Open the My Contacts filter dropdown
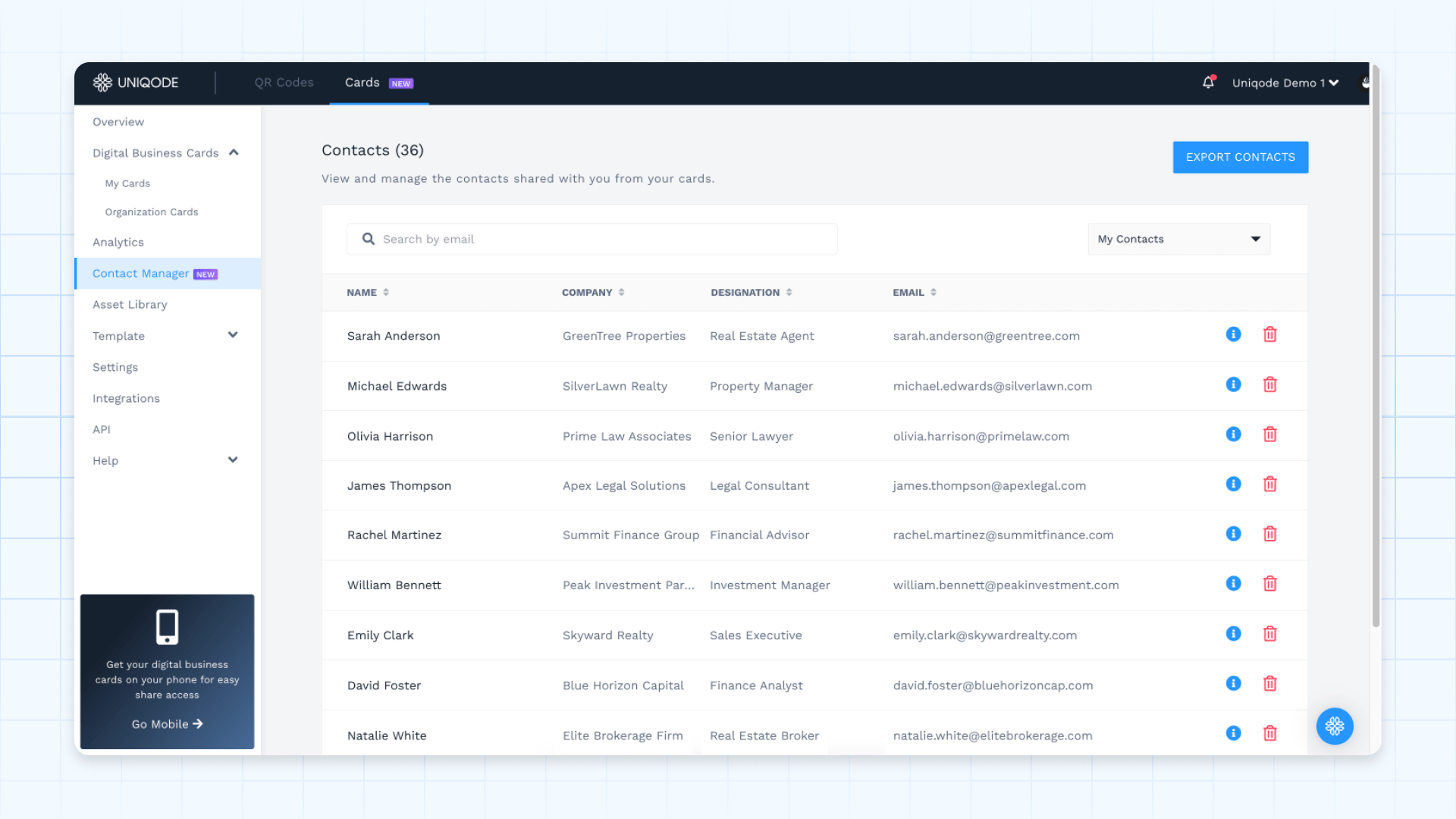 (x=1178, y=239)
